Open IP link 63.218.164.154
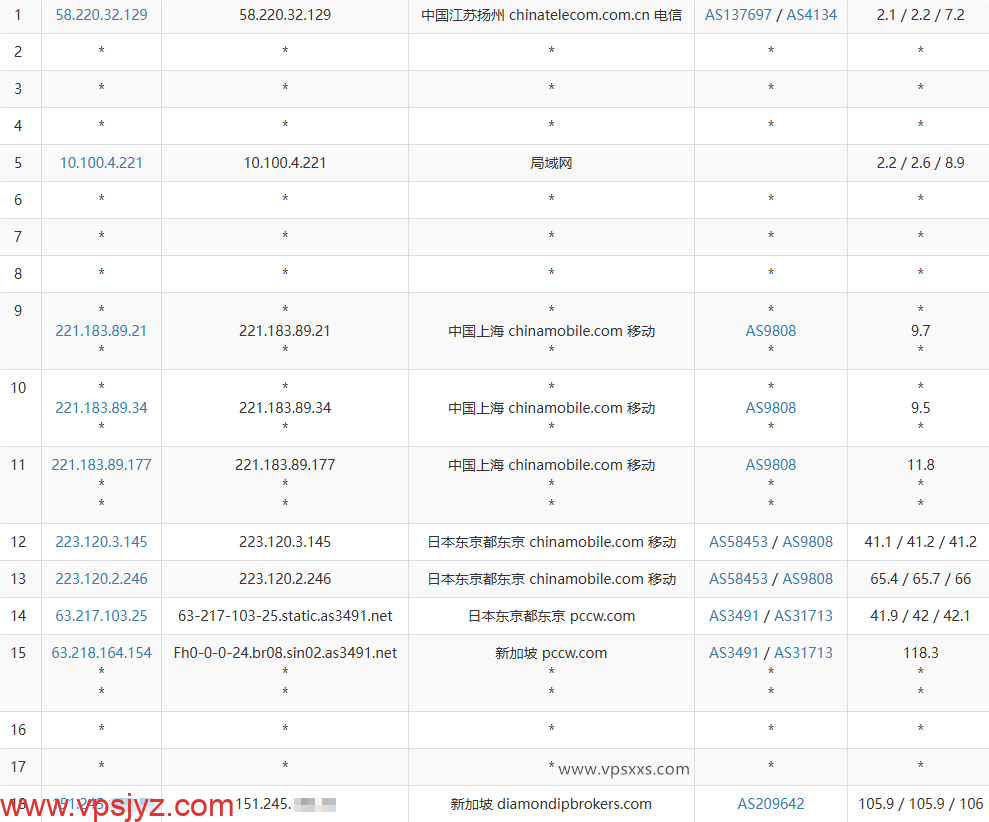This screenshot has height=822, width=989. coord(101,653)
